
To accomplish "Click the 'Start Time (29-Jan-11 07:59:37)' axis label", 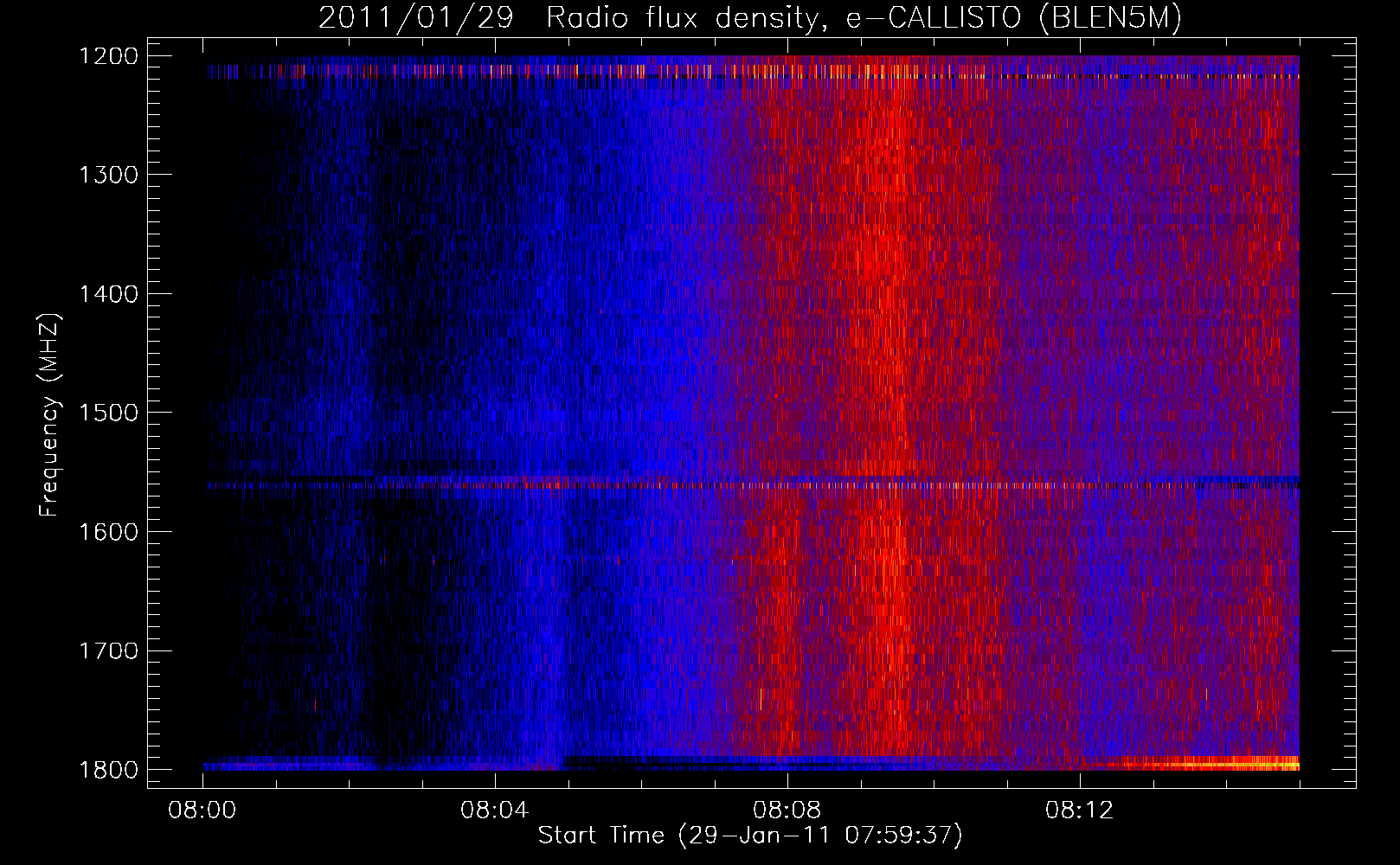I will pos(750,836).
